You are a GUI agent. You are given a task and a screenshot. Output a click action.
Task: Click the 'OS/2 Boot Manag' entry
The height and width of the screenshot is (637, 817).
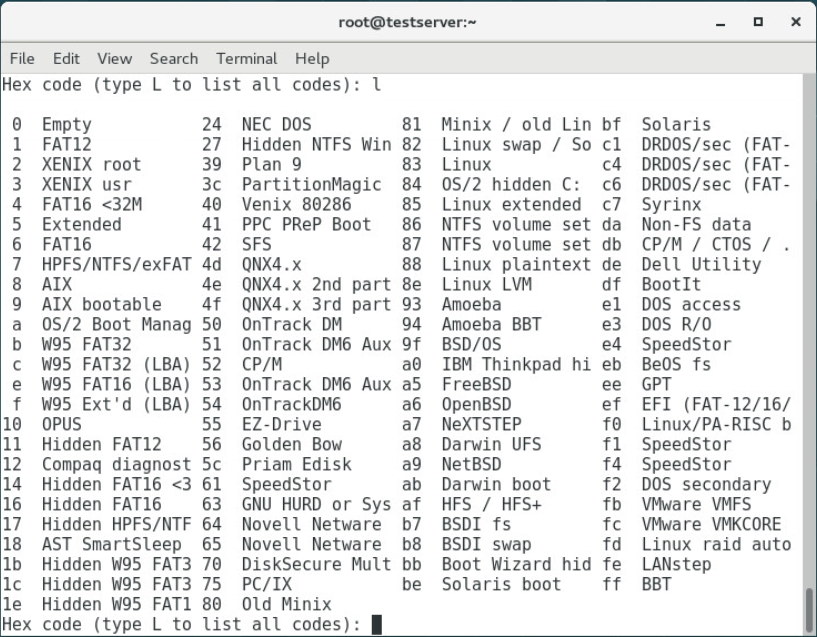(x=117, y=324)
